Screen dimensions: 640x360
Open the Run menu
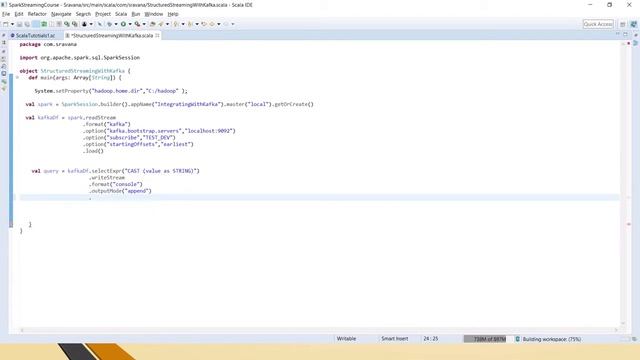pos(136,14)
